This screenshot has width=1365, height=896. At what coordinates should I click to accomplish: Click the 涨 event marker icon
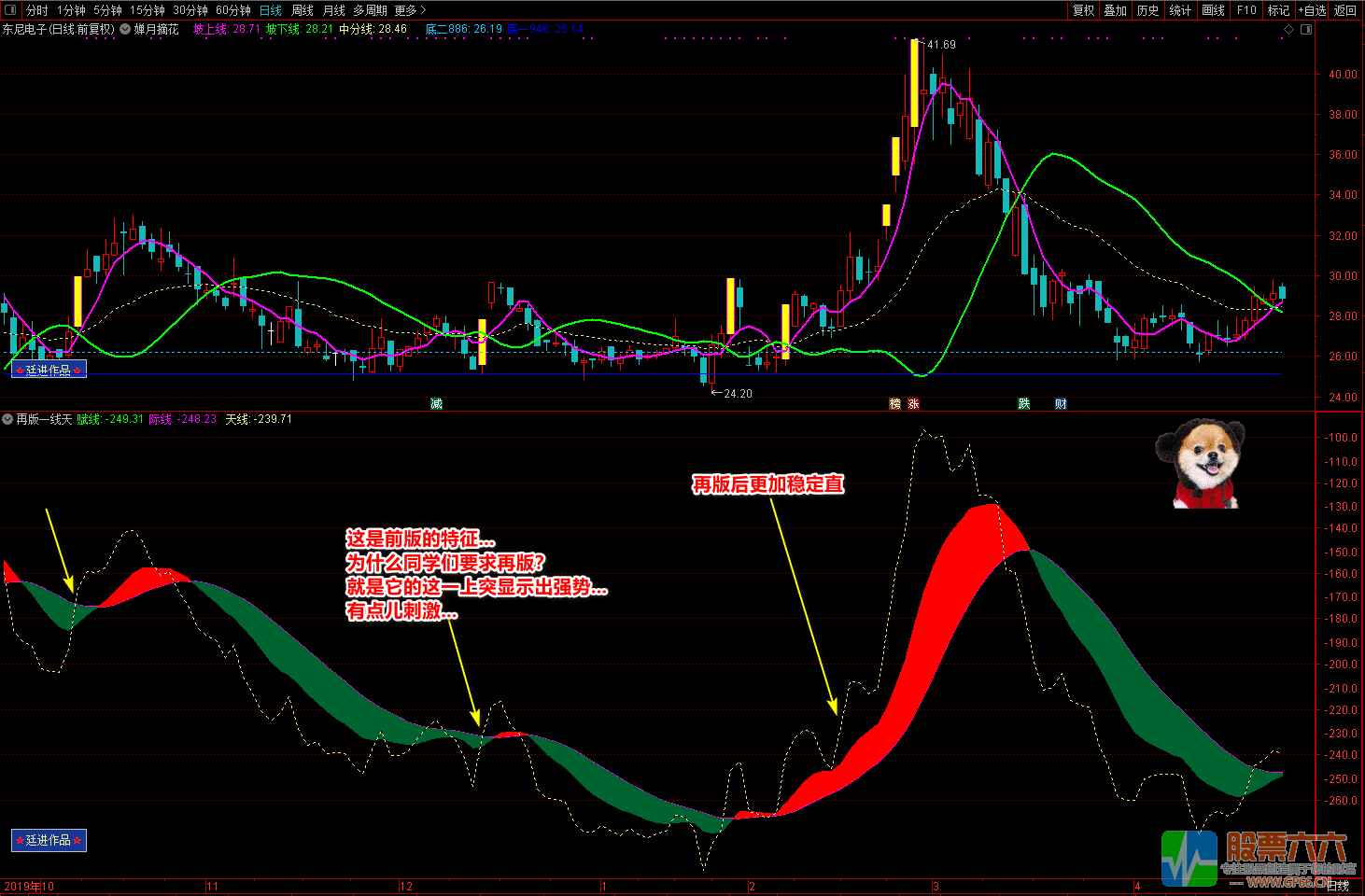(913, 404)
